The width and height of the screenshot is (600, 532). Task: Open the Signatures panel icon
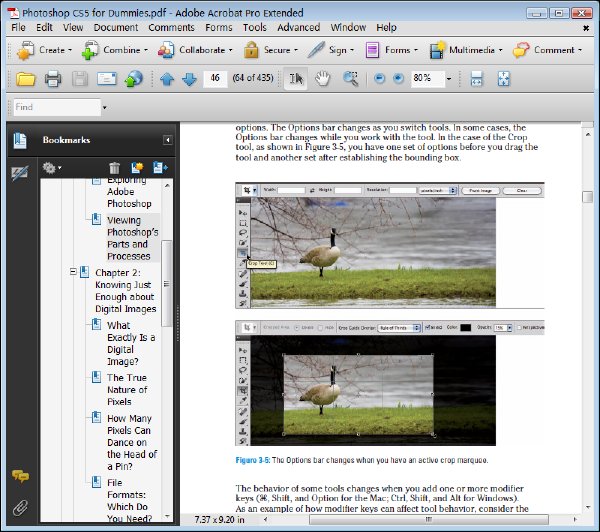coord(20,173)
